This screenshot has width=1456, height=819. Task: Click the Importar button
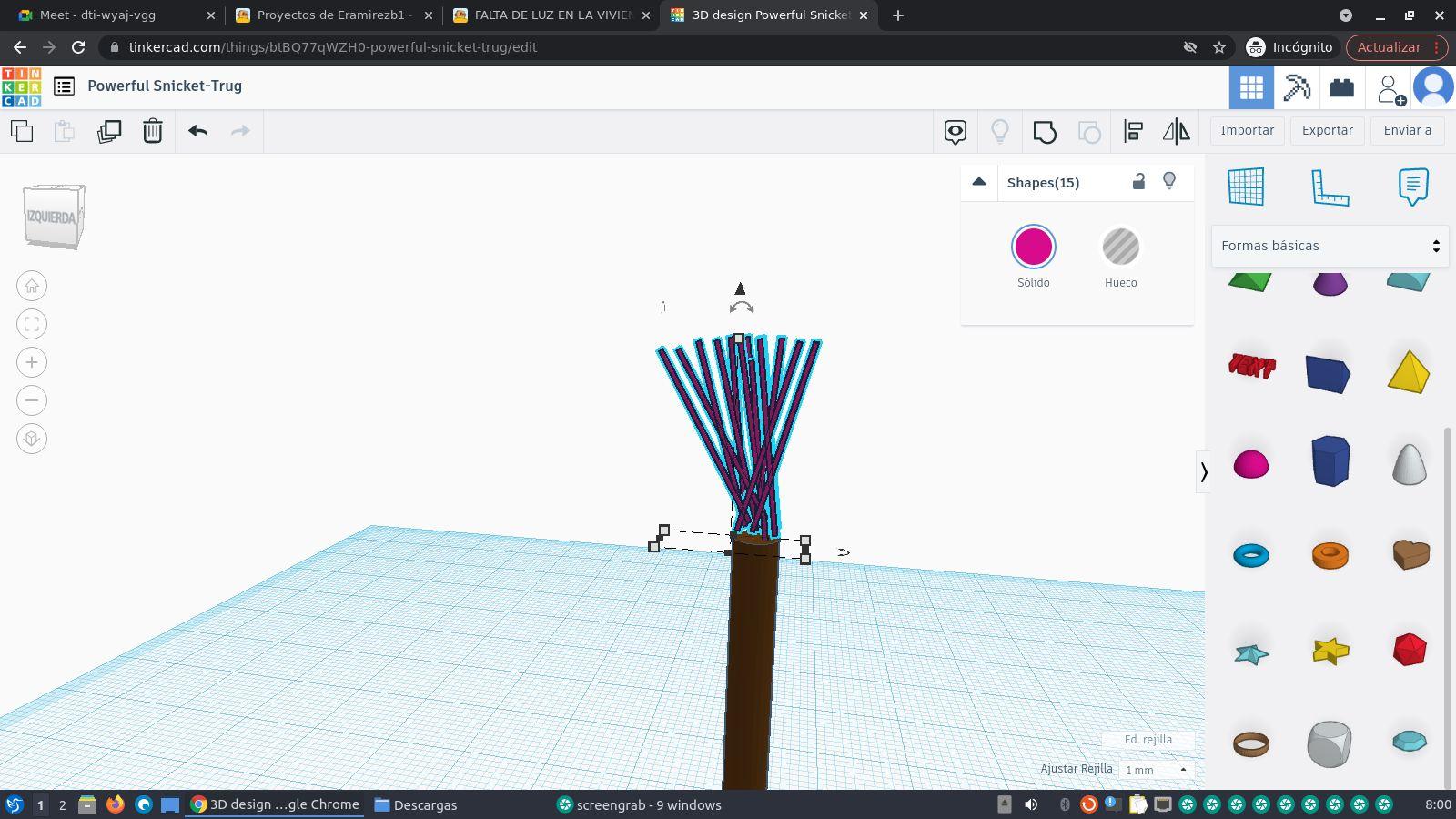(1248, 131)
